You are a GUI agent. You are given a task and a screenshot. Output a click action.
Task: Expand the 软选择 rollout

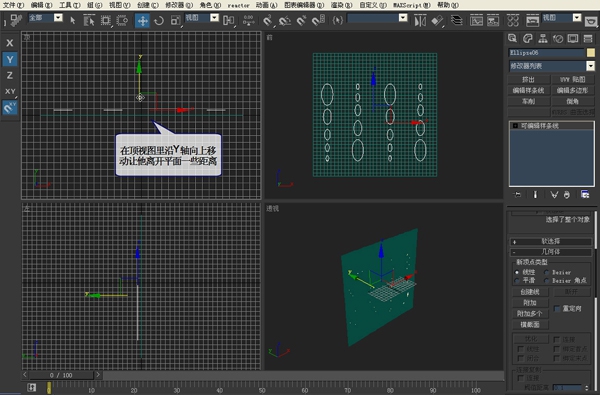coord(551,242)
